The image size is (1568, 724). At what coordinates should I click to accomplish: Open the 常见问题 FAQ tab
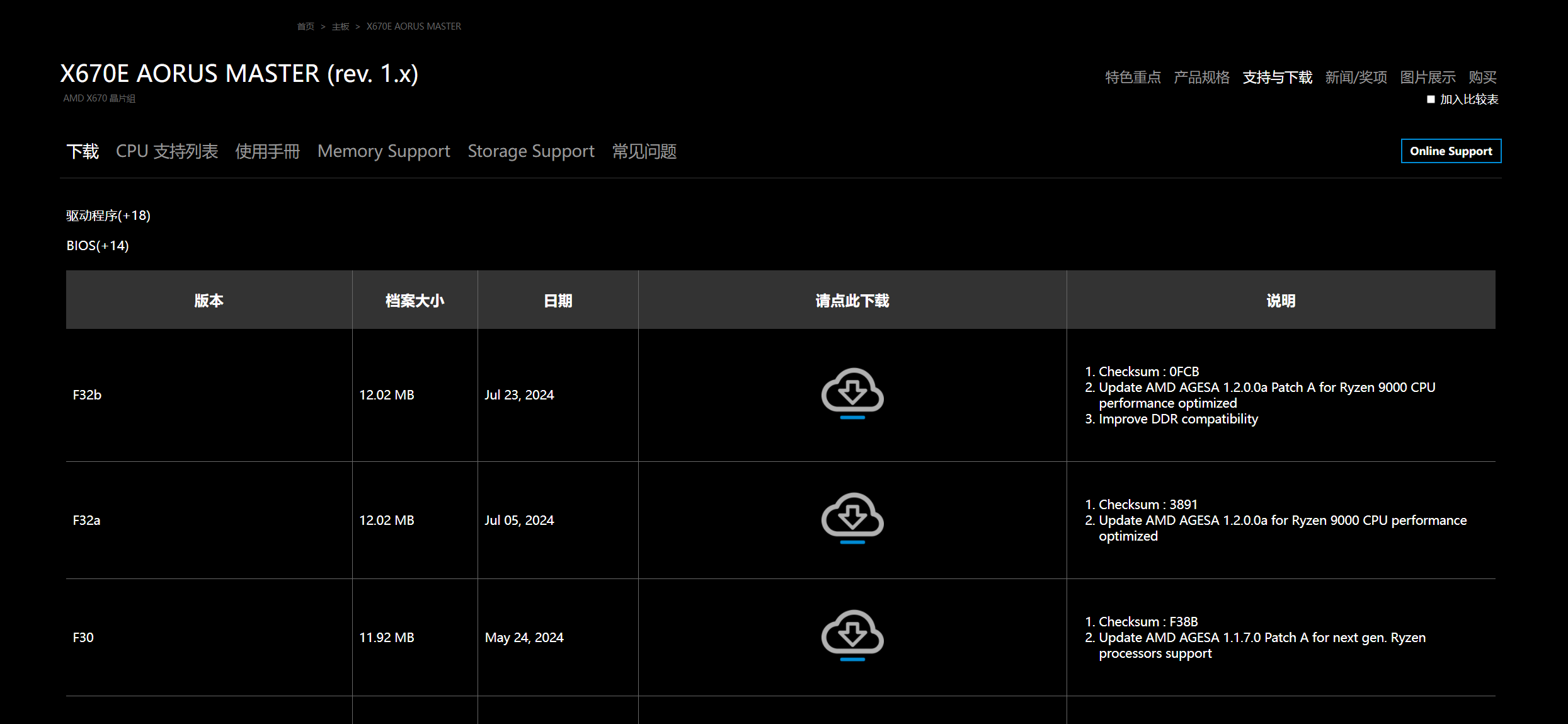(644, 151)
